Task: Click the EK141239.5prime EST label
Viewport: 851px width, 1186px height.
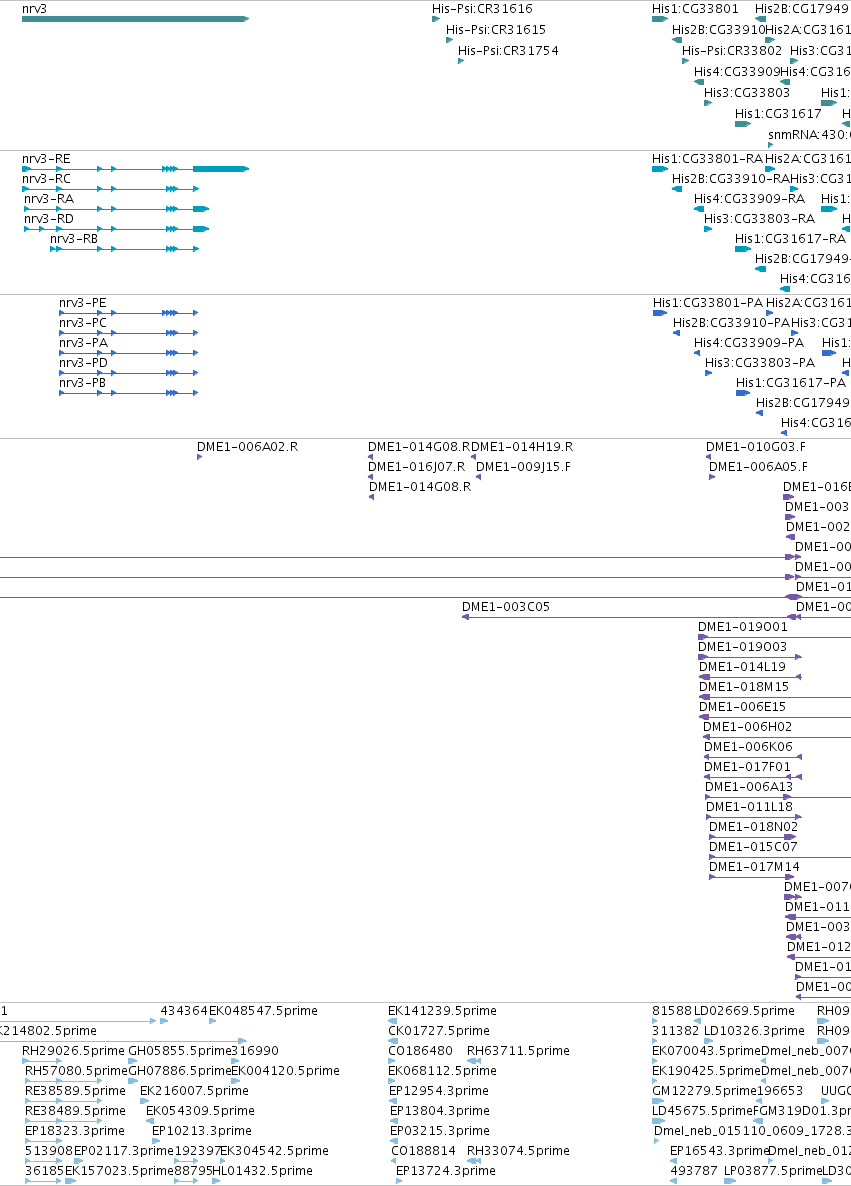Action: pos(443,1011)
